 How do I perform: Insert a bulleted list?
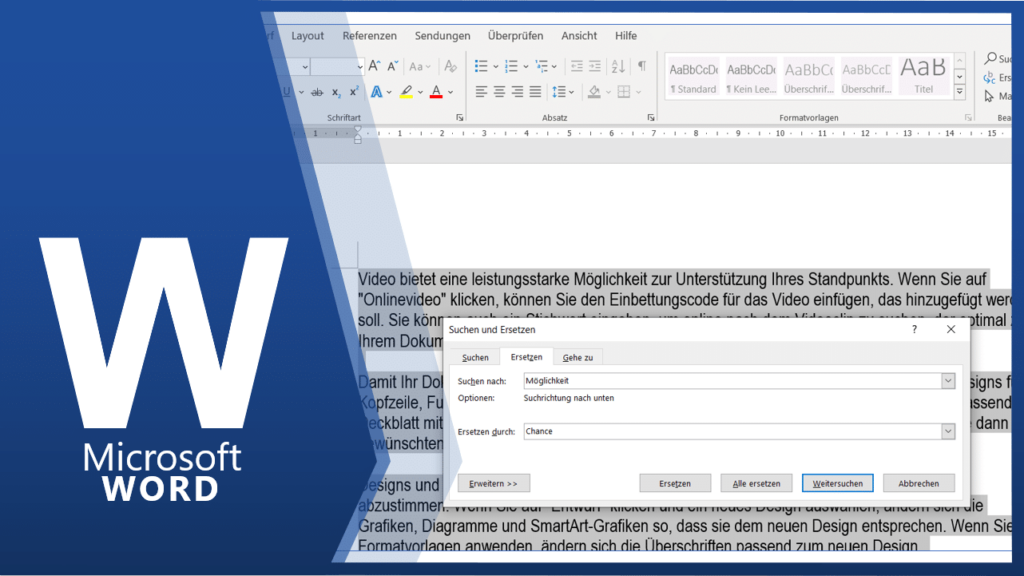[x=481, y=66]
